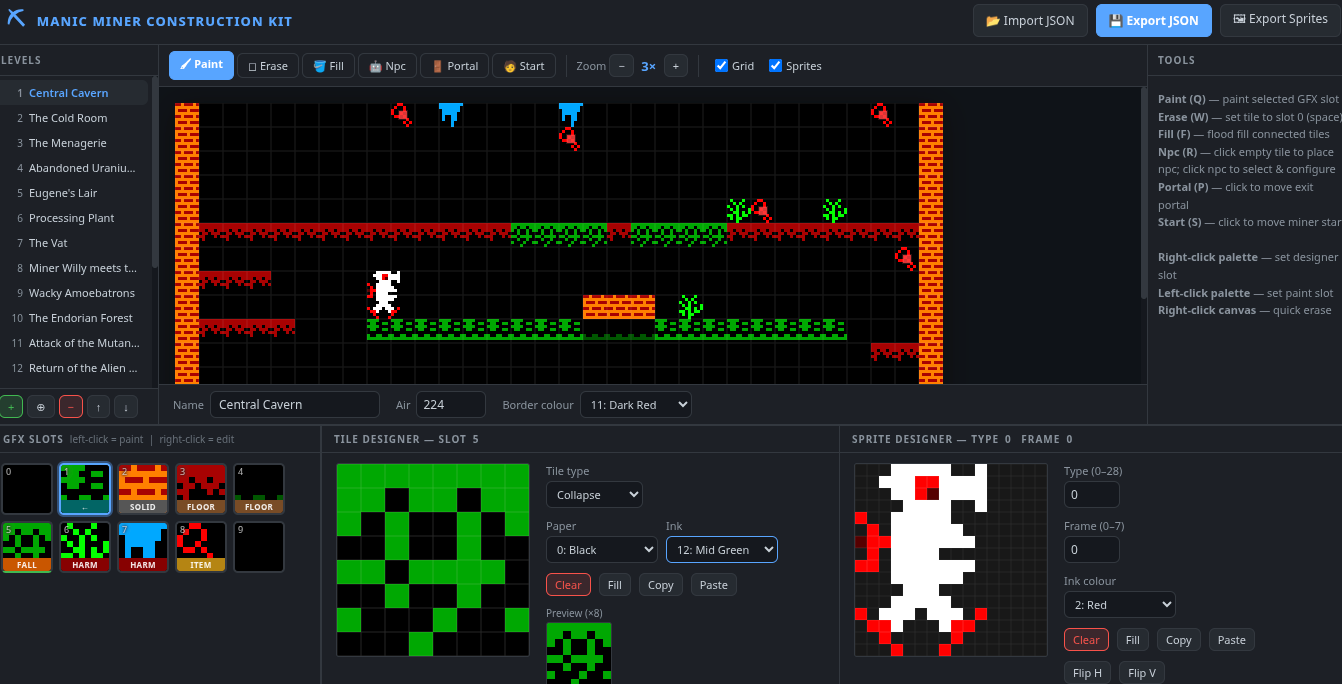Viewport: 1342px width, 684px height.
Task: Select the Paint tool
Action: coord(201,65)
